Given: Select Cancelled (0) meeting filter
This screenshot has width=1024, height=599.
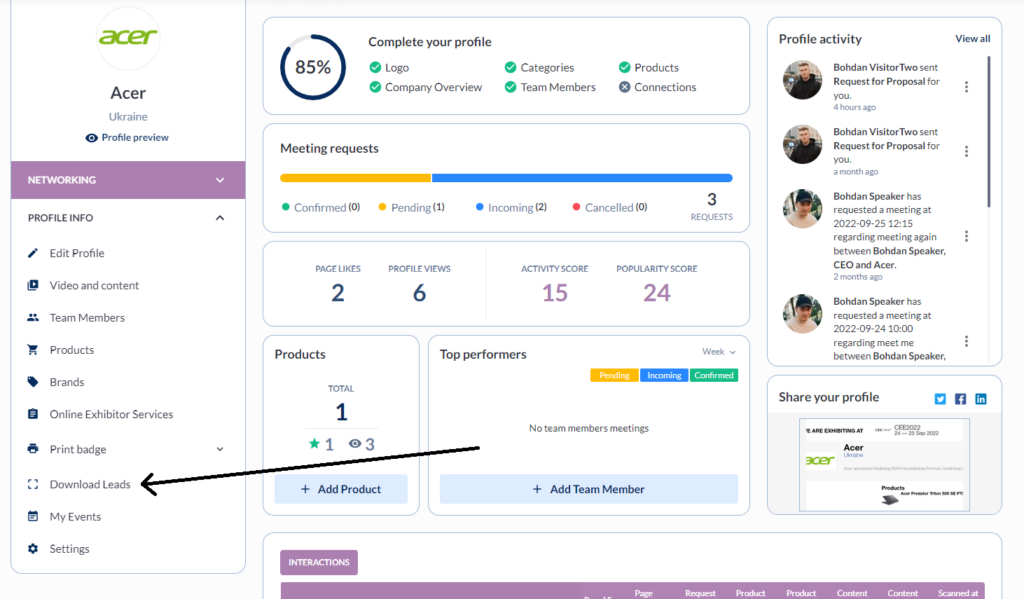Looking at the screenshot, I should [x=610, y=207].
